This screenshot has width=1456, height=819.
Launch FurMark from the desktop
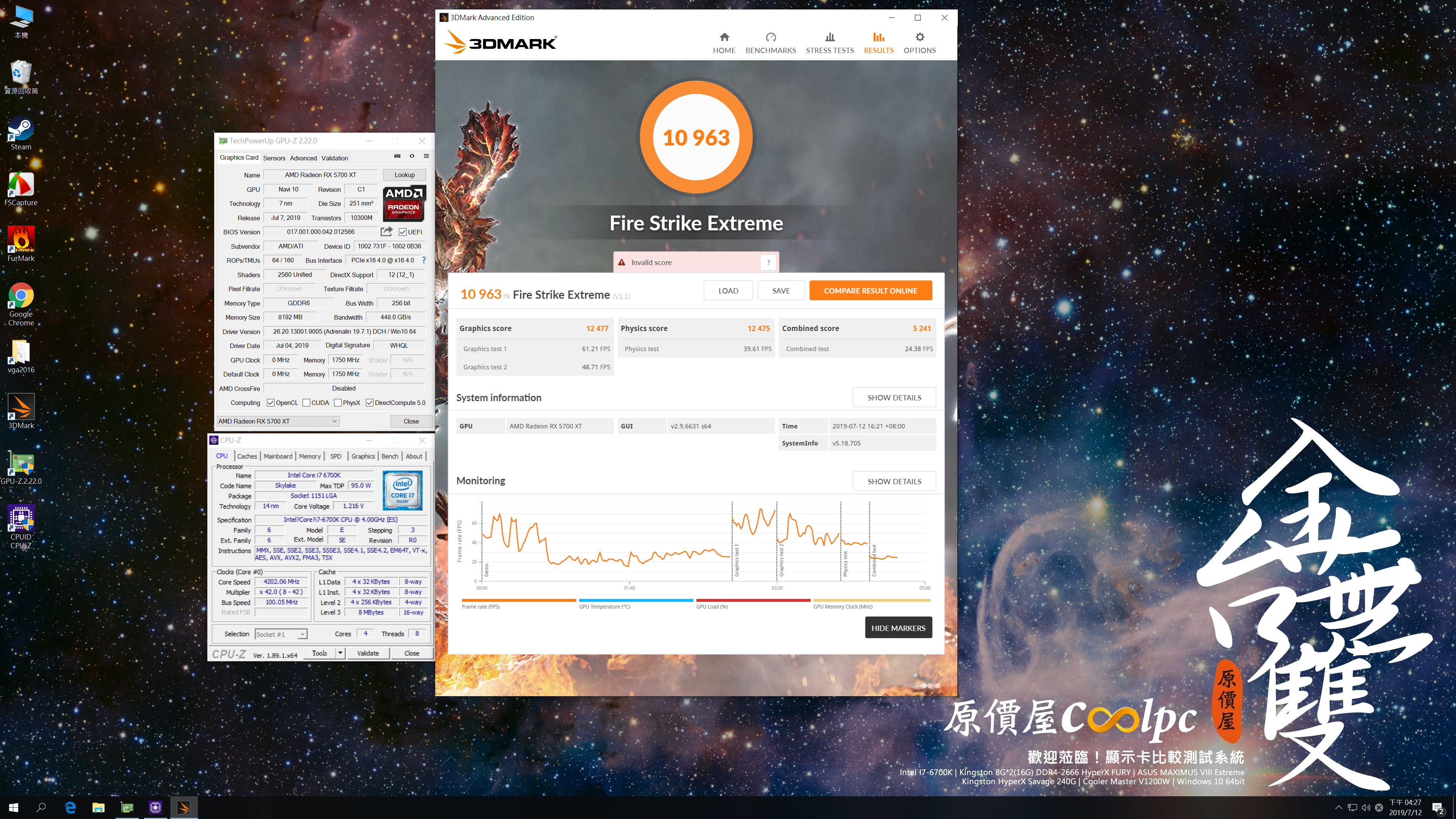tap(21, 245)
